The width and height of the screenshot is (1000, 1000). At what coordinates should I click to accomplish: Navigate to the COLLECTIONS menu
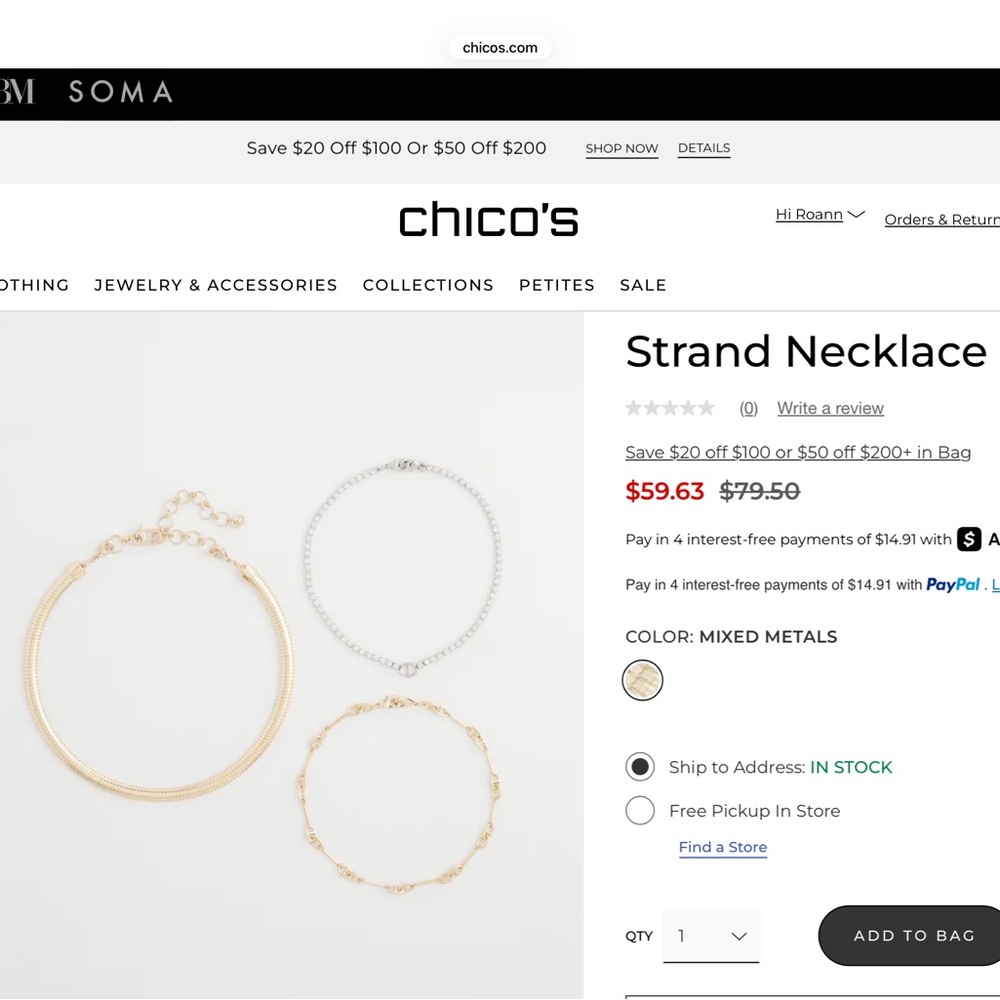click(x=428, y=285)
